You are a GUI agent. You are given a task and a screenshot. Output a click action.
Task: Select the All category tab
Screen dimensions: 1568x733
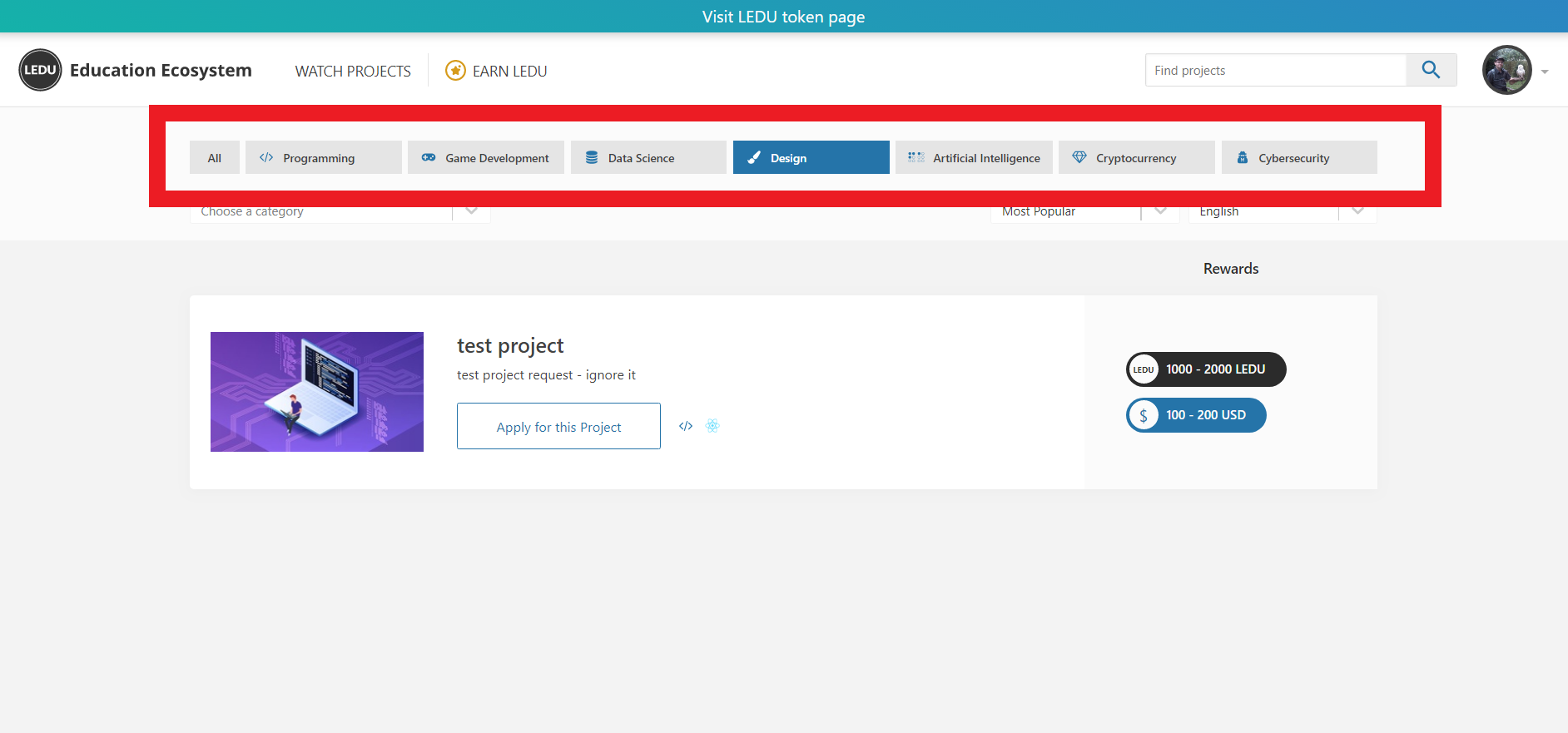(215, 157)
